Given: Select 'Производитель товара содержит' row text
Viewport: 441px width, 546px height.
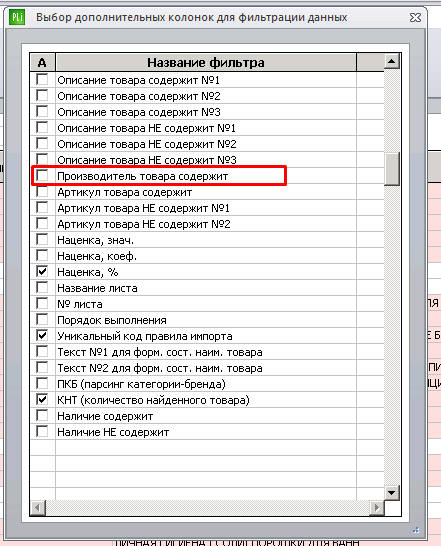Looking at the screenshot, I should pos(142,176).
